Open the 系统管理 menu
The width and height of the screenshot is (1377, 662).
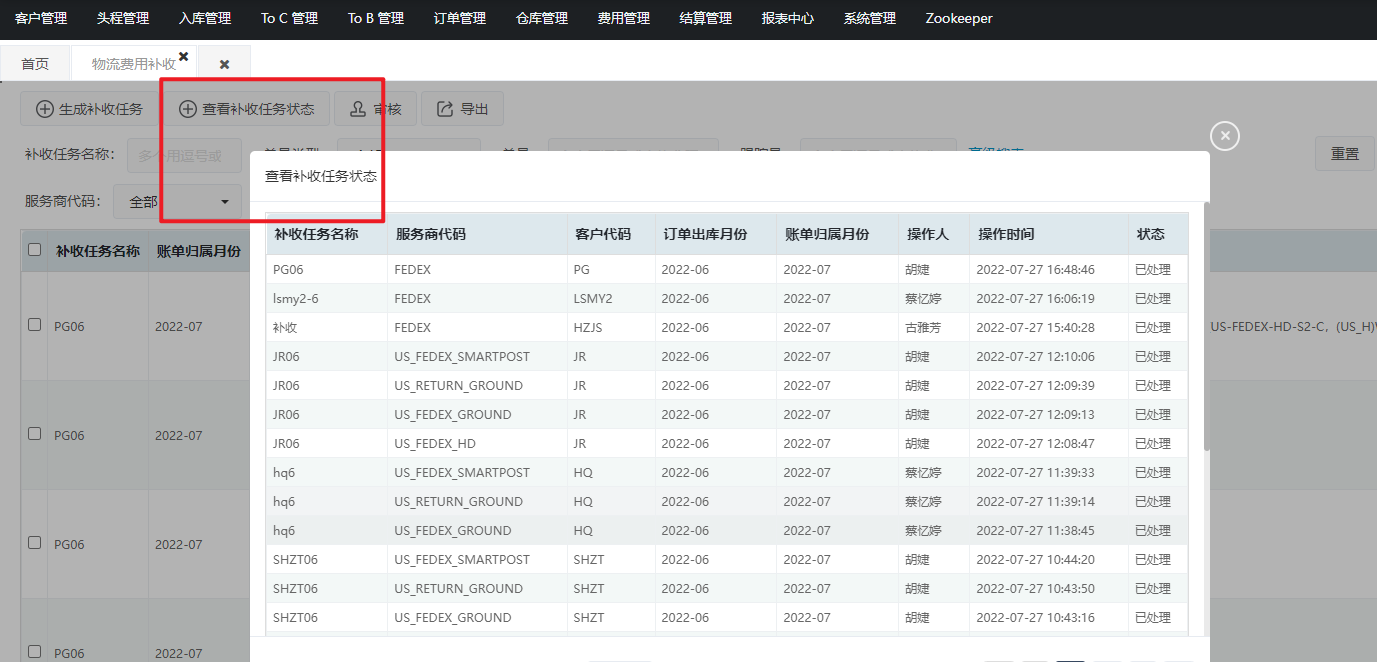click(x=869, y=18)
